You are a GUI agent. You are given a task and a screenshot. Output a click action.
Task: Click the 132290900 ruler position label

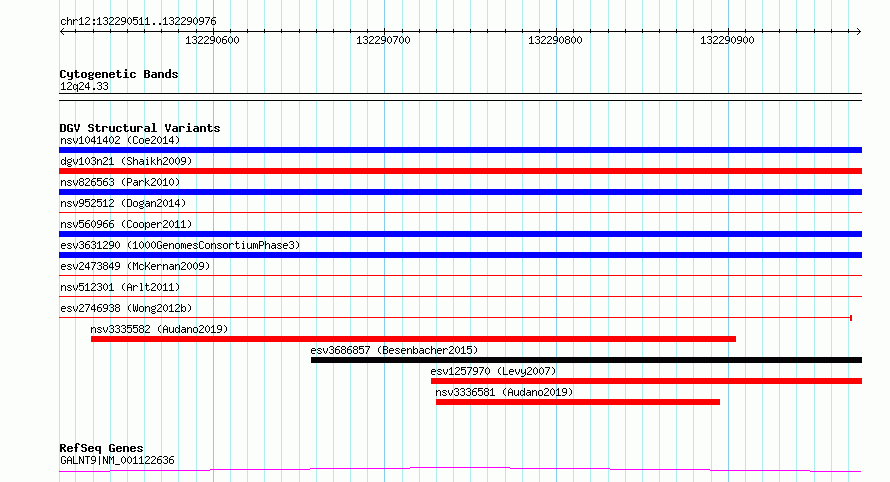pos(727,40)
